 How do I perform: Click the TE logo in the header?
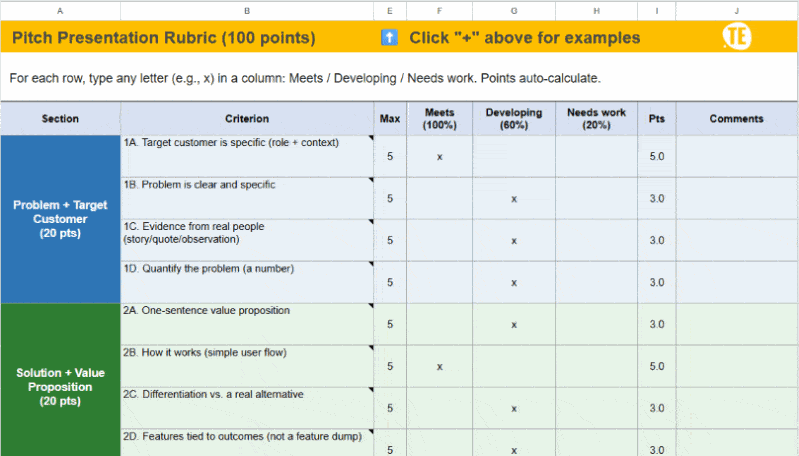(736, 37)
